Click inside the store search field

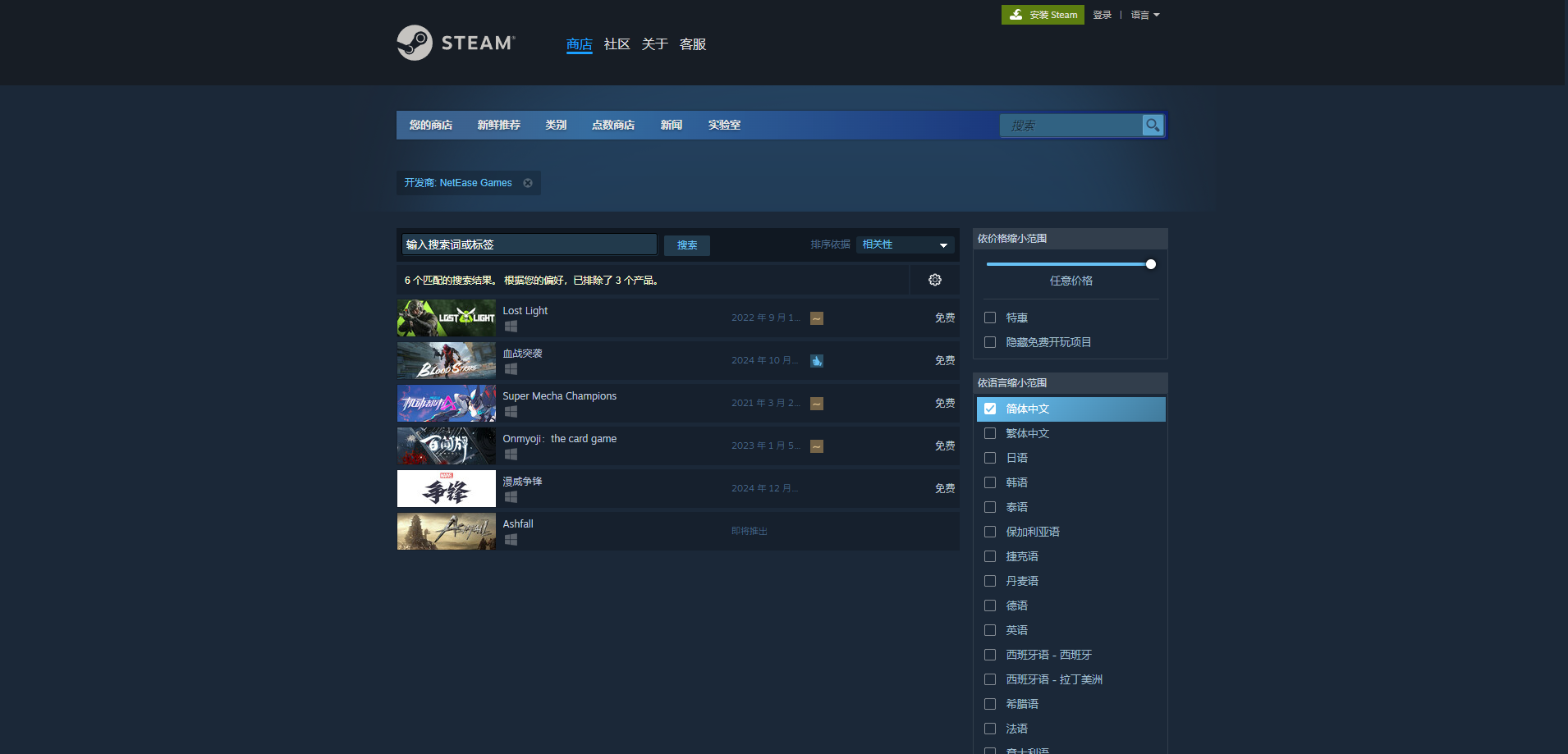[1071, 126]
